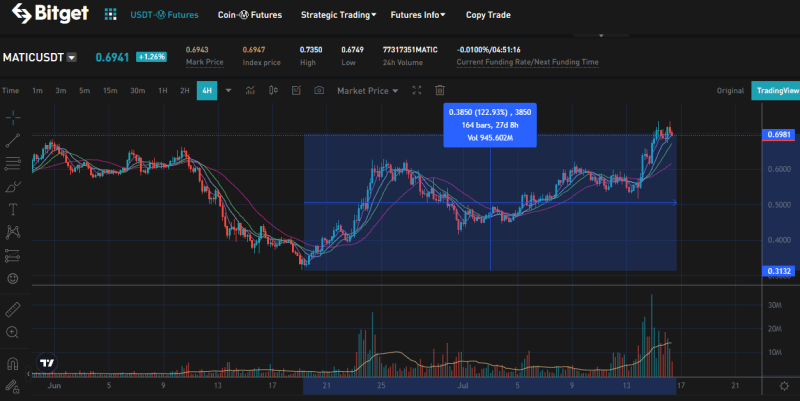
Task: Open Futures Info dropdown menu
Action: tap(418, 15)
